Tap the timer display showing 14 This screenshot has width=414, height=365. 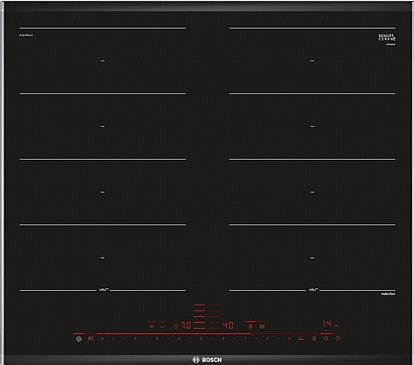327,323
